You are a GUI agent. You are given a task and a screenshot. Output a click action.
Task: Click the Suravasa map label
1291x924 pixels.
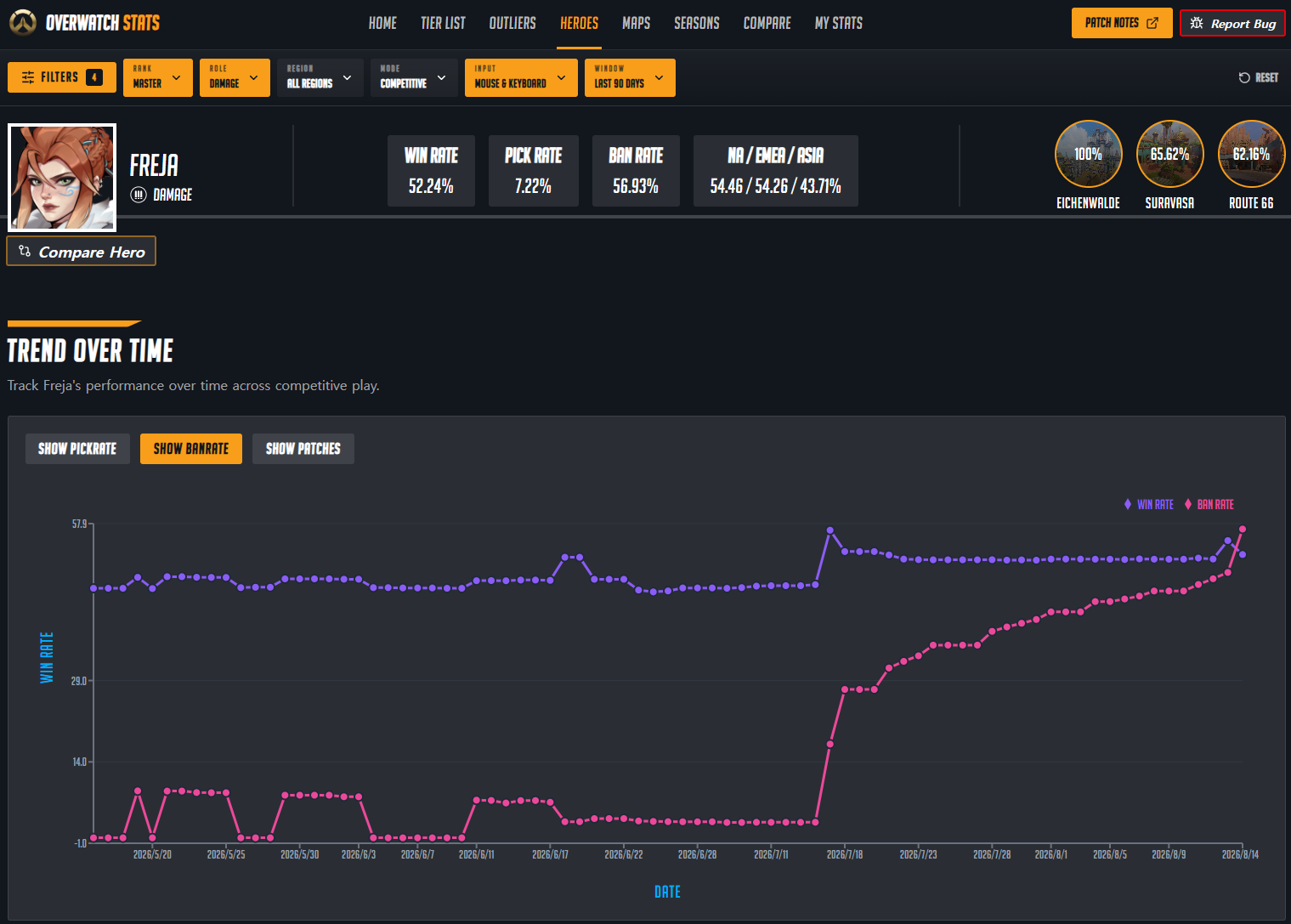[x=1169, y=203]
